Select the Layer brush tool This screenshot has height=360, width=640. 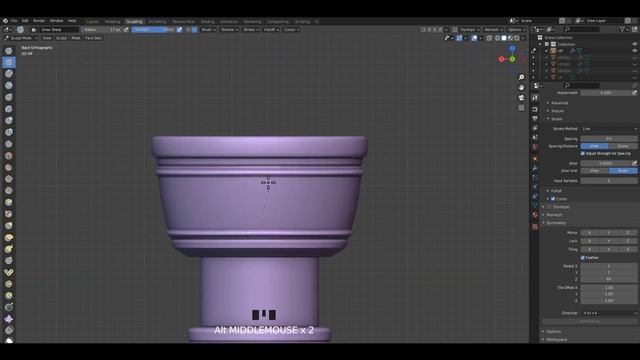[9, 109]
